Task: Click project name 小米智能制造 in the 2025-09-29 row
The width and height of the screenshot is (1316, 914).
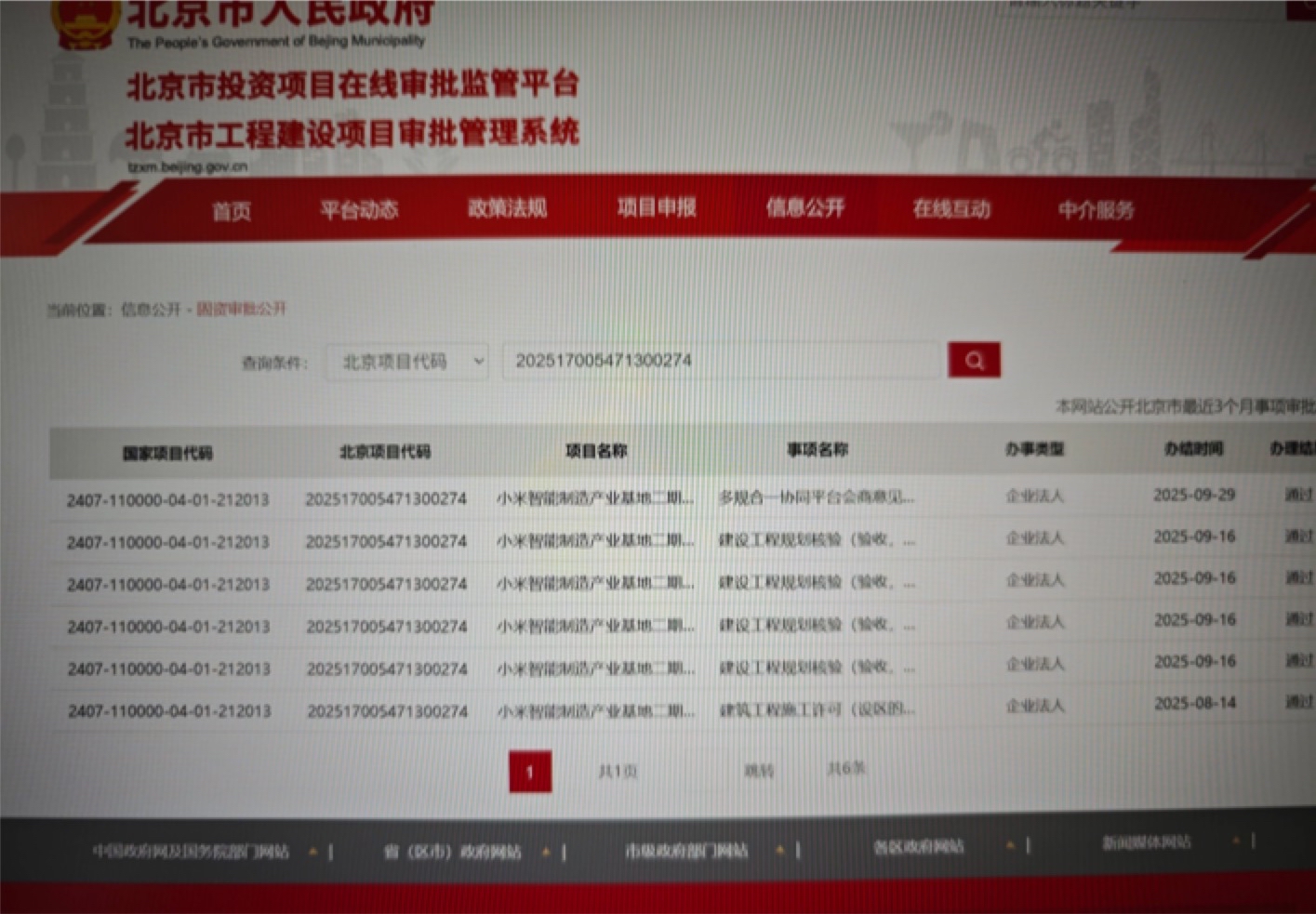Action: point(595,498)
